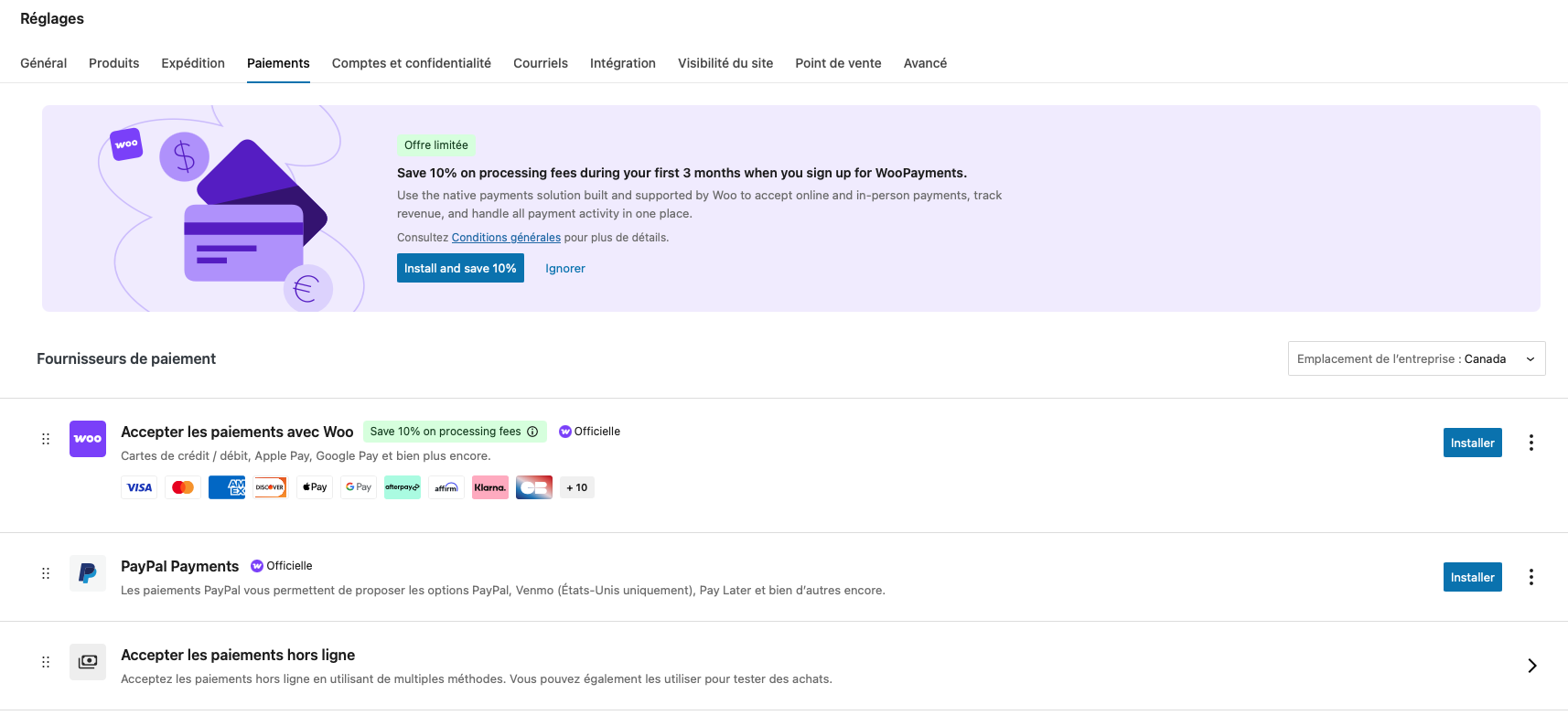Expand offline payments with the chevron arrow

(x=1531, y=666)
